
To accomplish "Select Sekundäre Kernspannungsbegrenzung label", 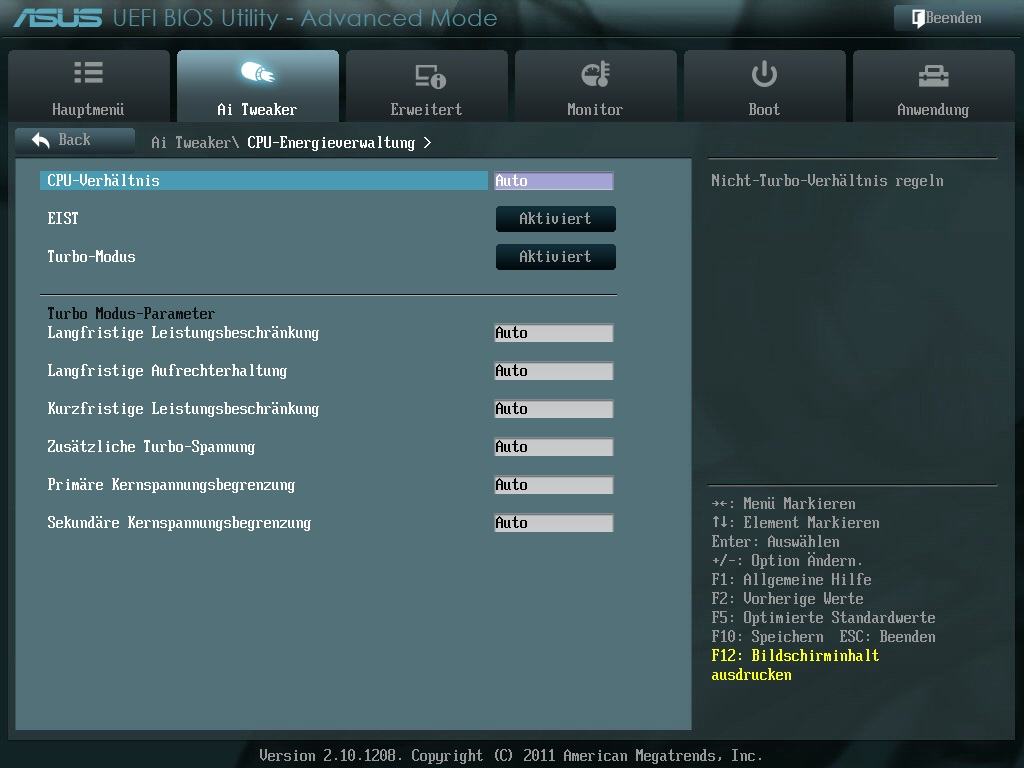I will point(179,523).
